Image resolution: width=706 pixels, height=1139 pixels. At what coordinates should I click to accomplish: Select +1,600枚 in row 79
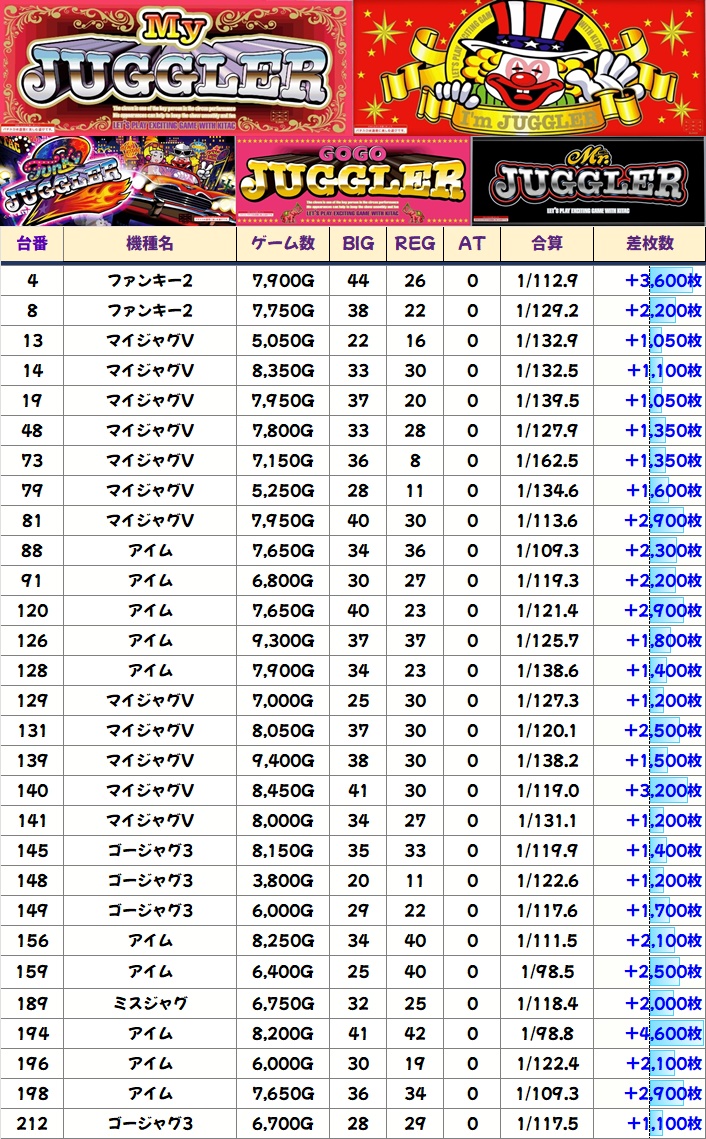[x=664, y=490]
